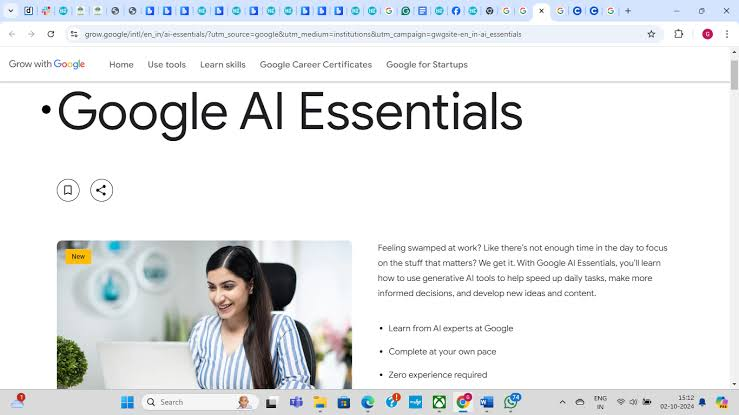Open the notification bell in the system tray
Image resolution: width=739 pixels, height=415 pixels.
click(702, 402)
